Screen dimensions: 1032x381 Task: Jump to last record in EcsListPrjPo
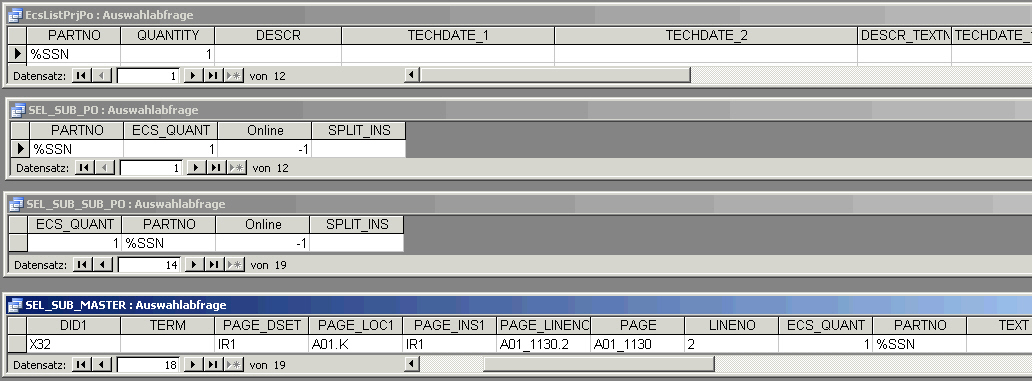213,76
